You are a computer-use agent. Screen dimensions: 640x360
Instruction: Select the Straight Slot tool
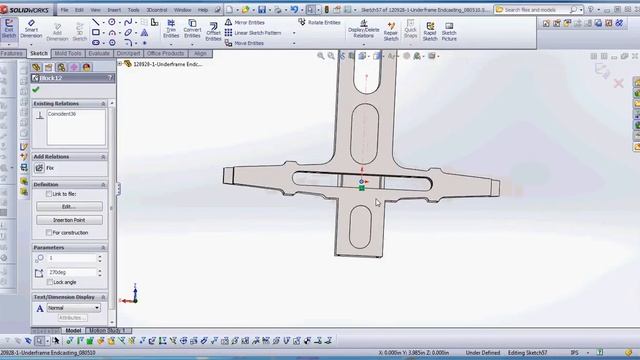(96, 42)
